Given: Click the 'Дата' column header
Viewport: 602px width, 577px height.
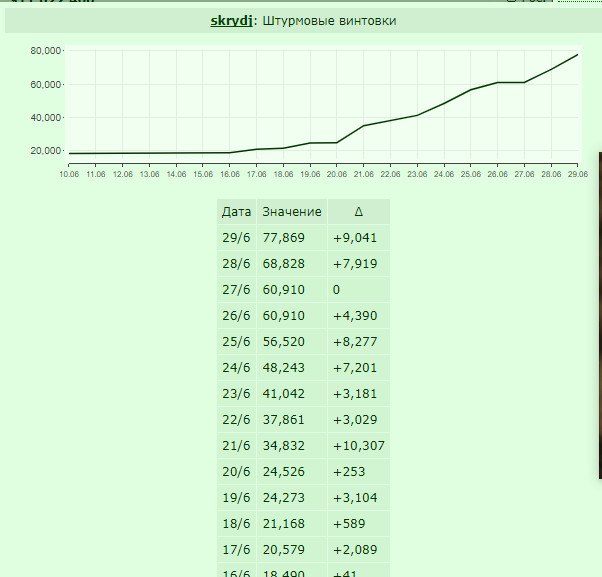Looking at the screenshot, I should click(x=236, y=212).
